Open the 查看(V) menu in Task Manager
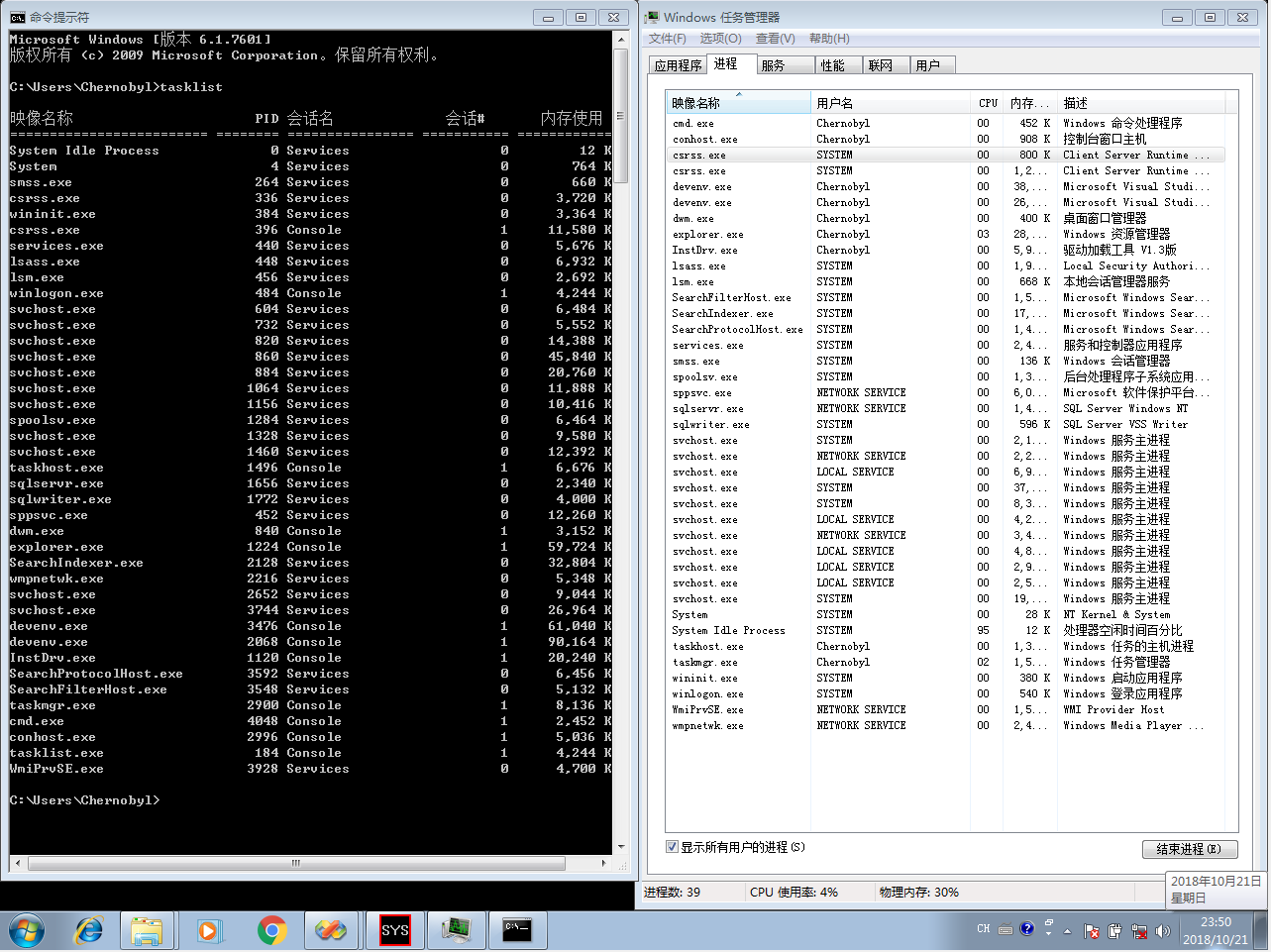 (775, 39)
